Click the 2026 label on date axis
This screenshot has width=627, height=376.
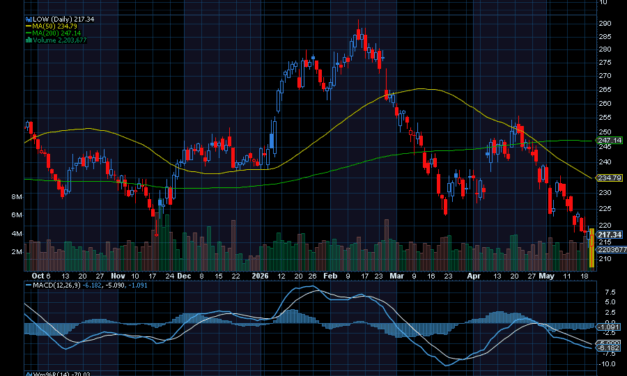pyautogui.click(x=260, y=276)
